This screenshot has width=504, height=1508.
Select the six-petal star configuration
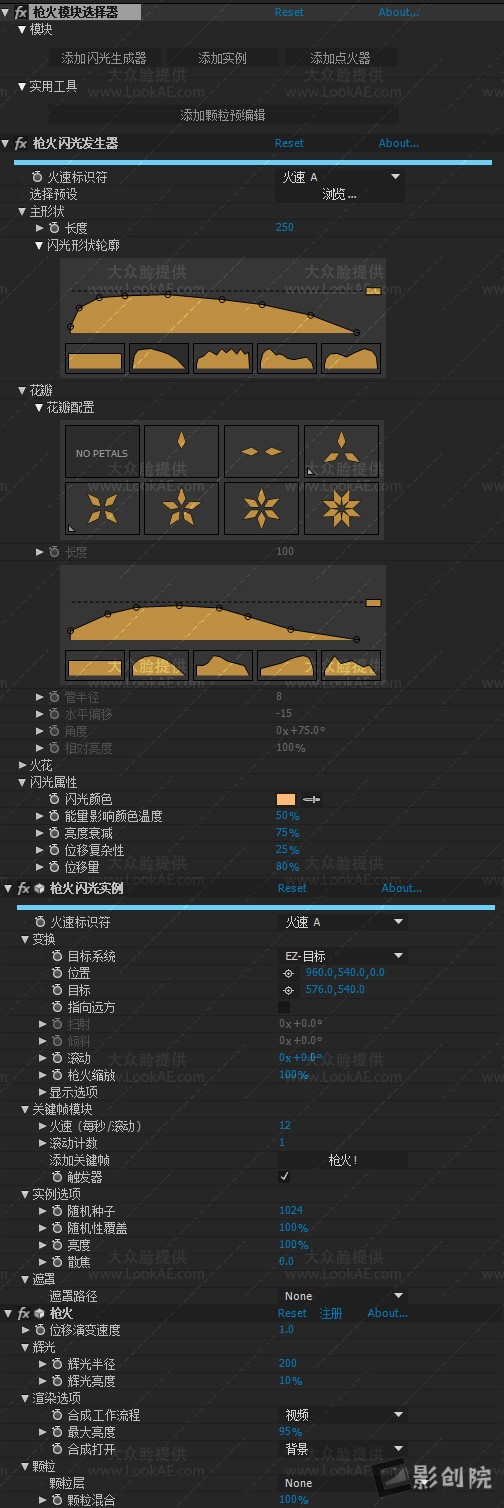pos(261,508)
